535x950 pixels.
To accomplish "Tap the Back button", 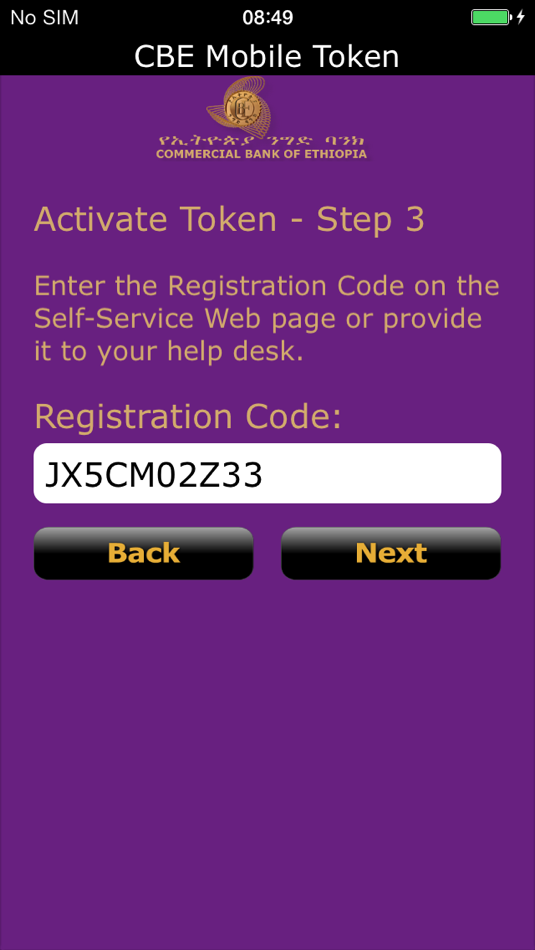I will (x=144, y=553).
